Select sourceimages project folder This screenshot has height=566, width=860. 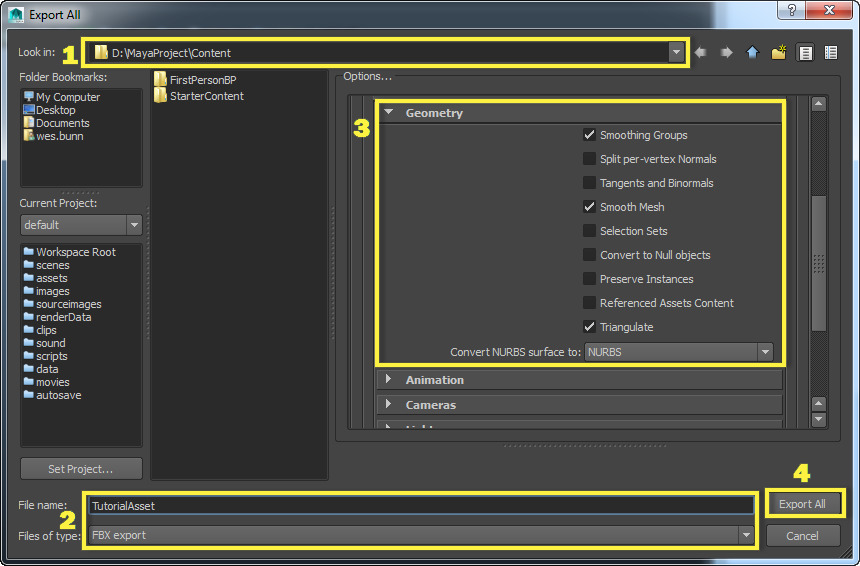[x=63, y=304]
